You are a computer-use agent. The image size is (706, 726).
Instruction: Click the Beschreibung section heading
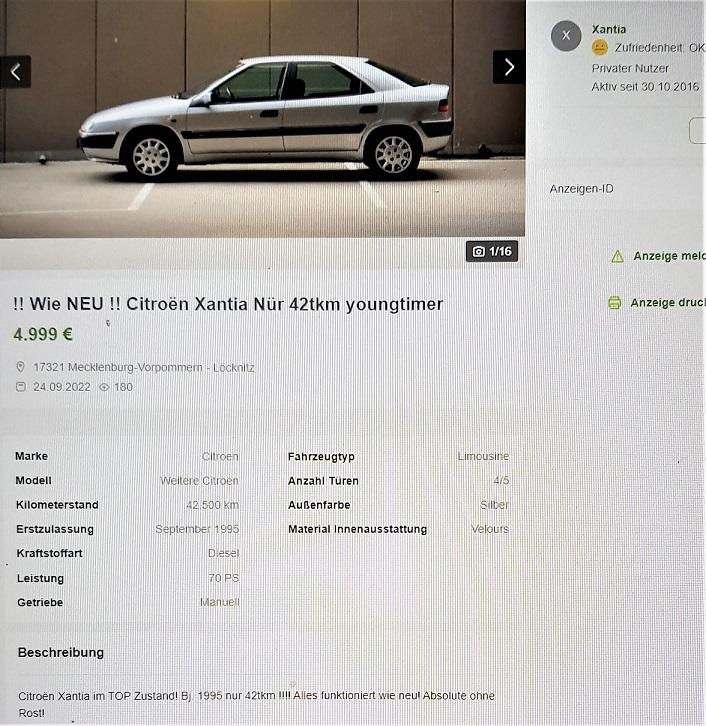click(61, 652)
